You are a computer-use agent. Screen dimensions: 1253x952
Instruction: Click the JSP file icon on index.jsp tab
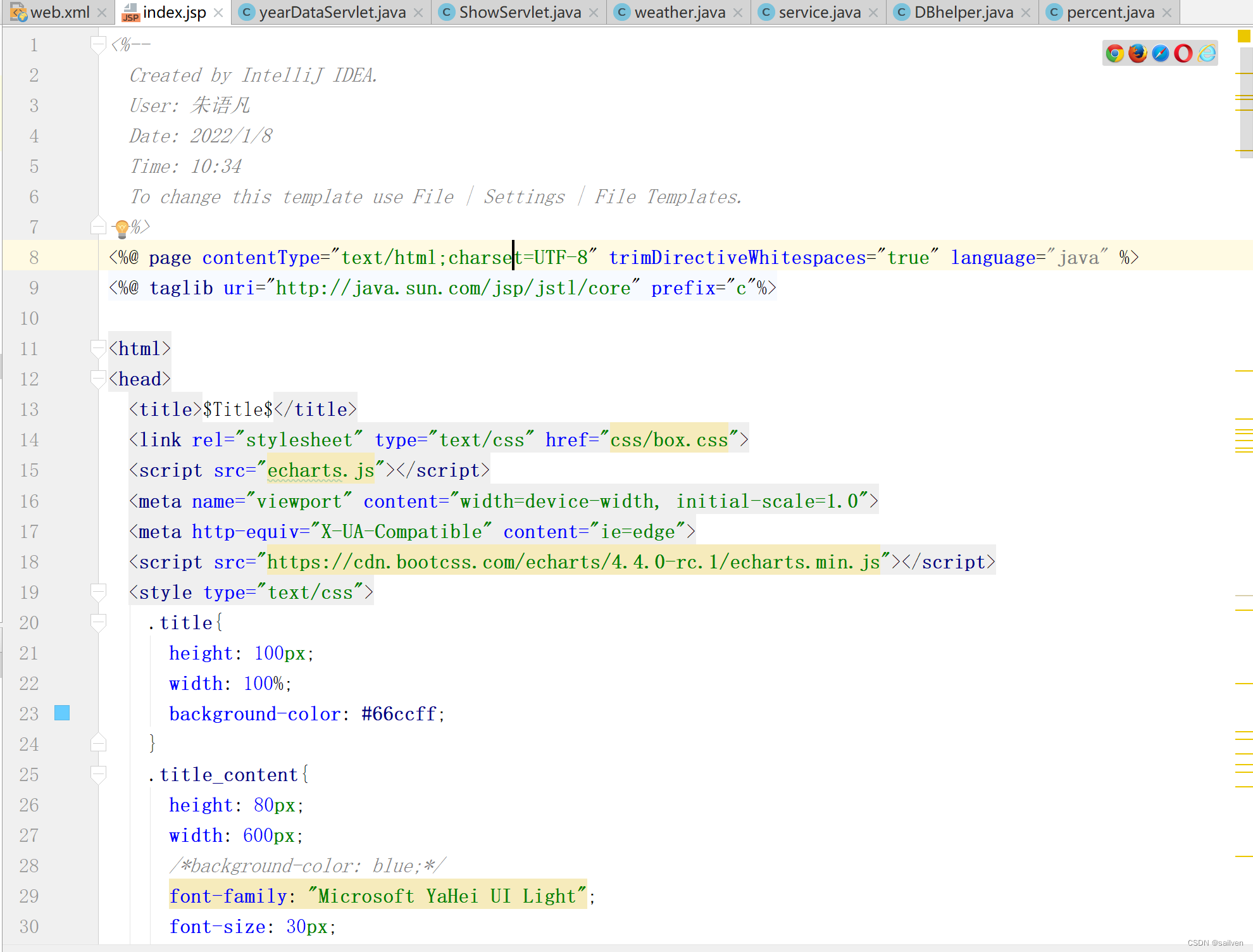[130, 12]
